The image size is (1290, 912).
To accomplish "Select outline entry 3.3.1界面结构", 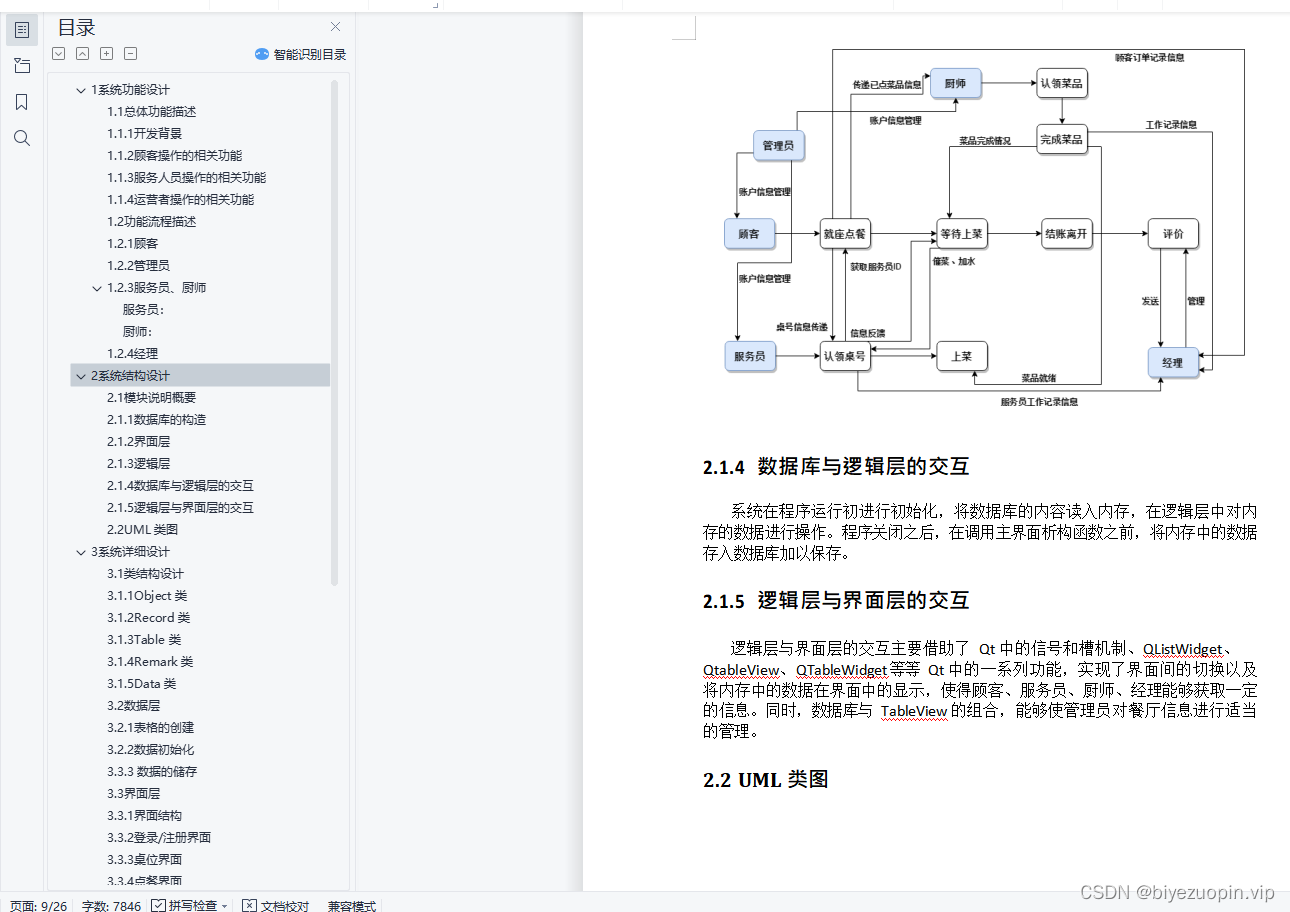I will click(145, 815).
